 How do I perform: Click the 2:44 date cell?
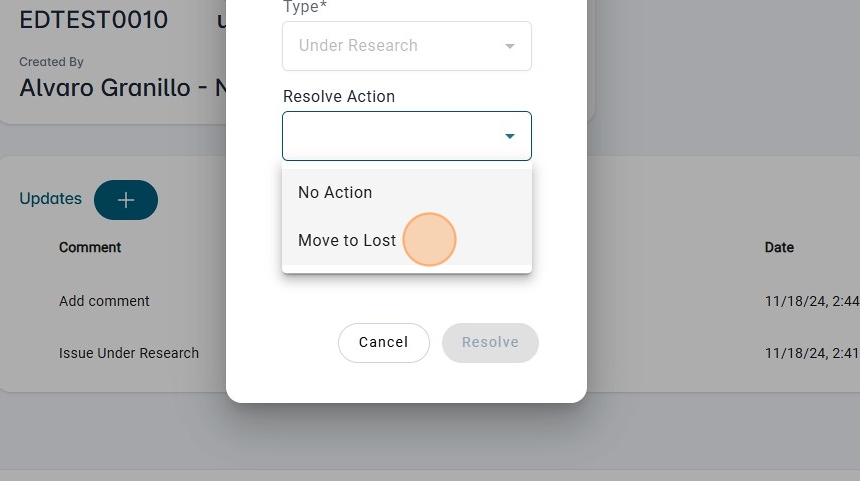[811, 301]
